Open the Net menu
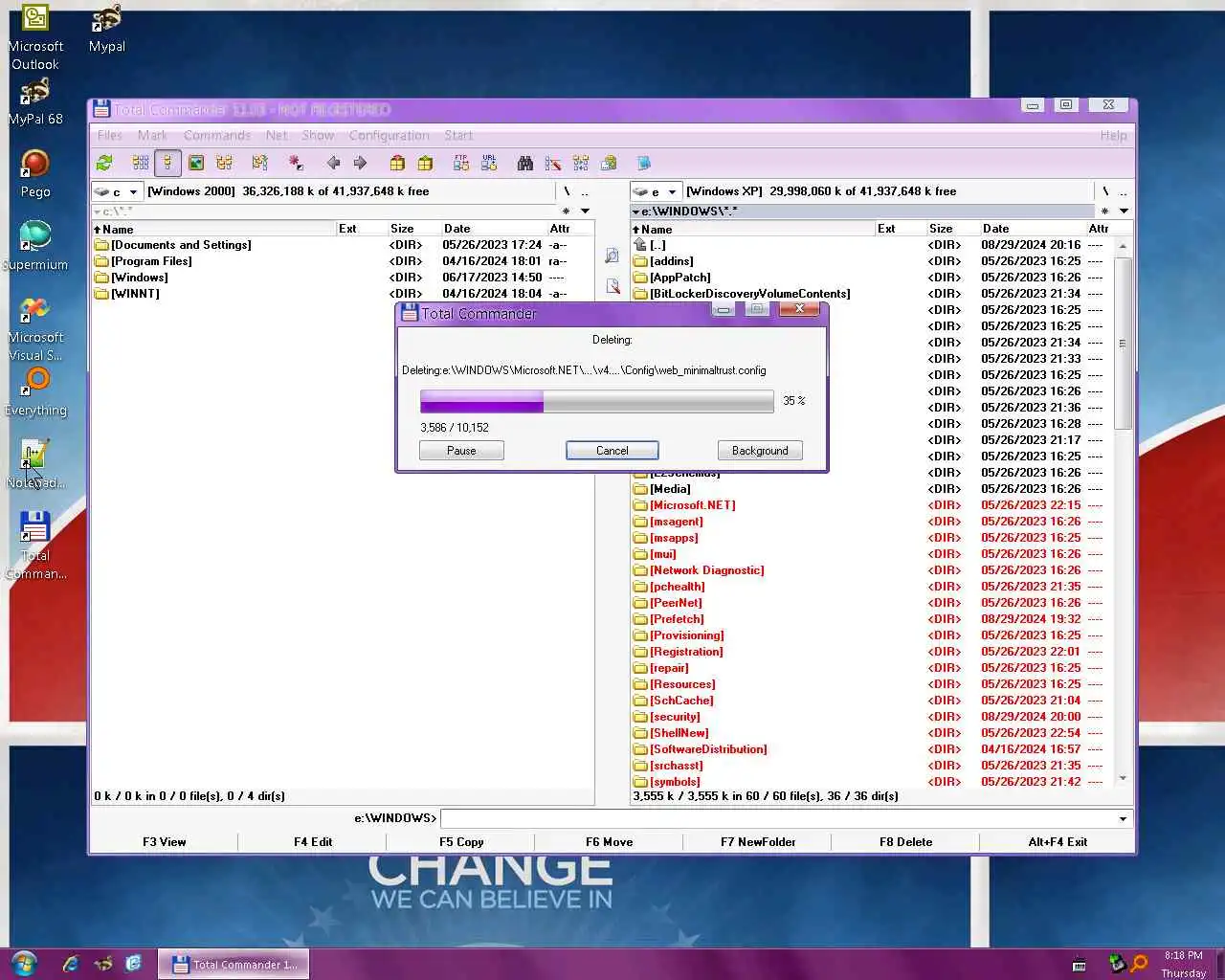 click(277, 136)
